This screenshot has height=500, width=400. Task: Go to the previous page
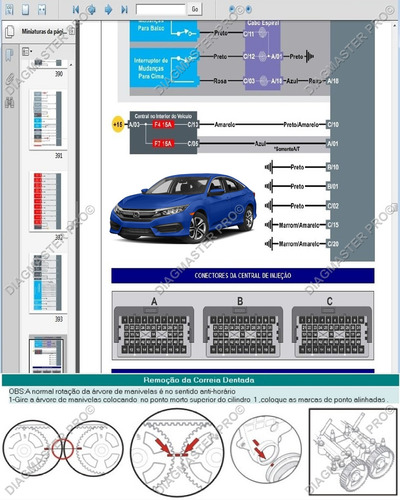click(91, 10)
